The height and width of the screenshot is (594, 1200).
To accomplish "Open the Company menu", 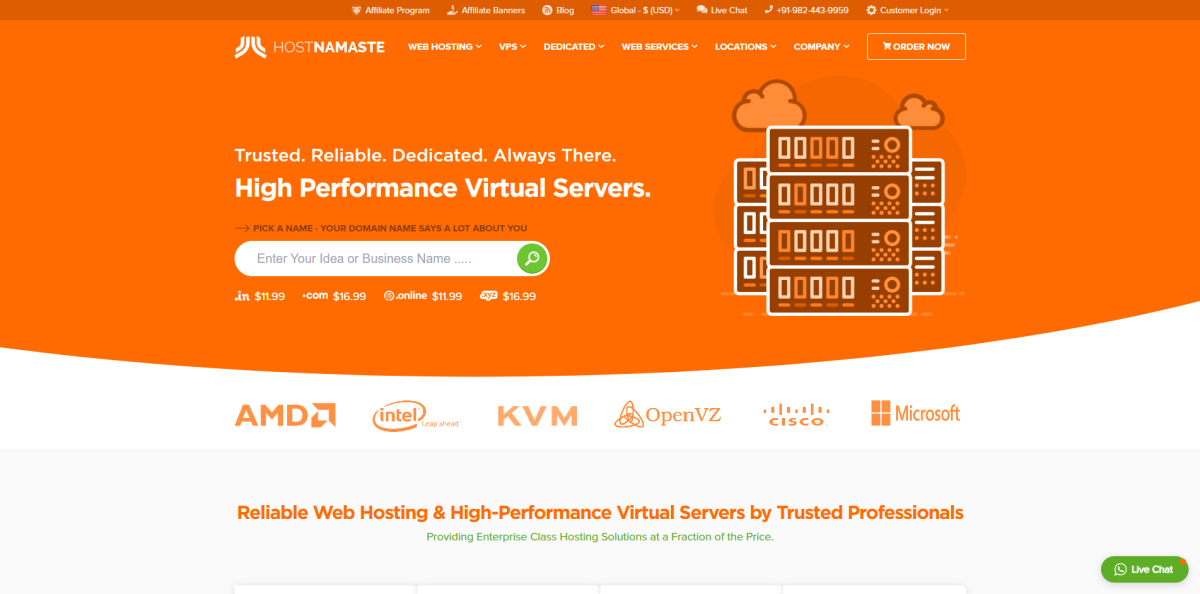I will tap(821, 47).
